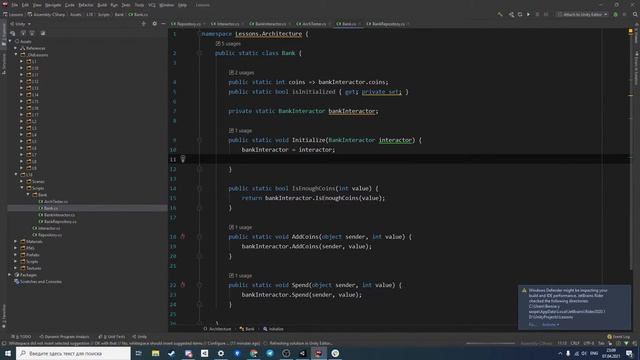Open the Unity view dropdown in Explorer
Screen dimensions: 640x360
[x=20, y=24]
